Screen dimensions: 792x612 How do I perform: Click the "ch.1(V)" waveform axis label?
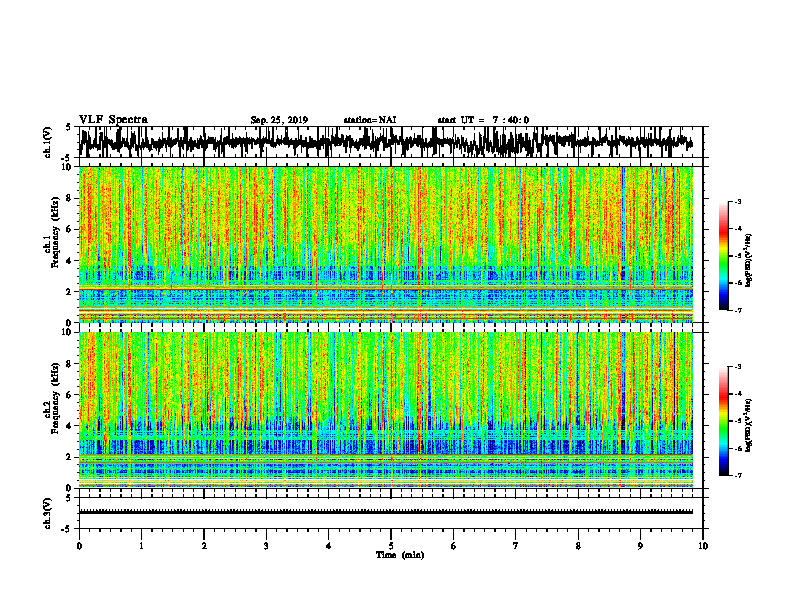coord(48,142)
